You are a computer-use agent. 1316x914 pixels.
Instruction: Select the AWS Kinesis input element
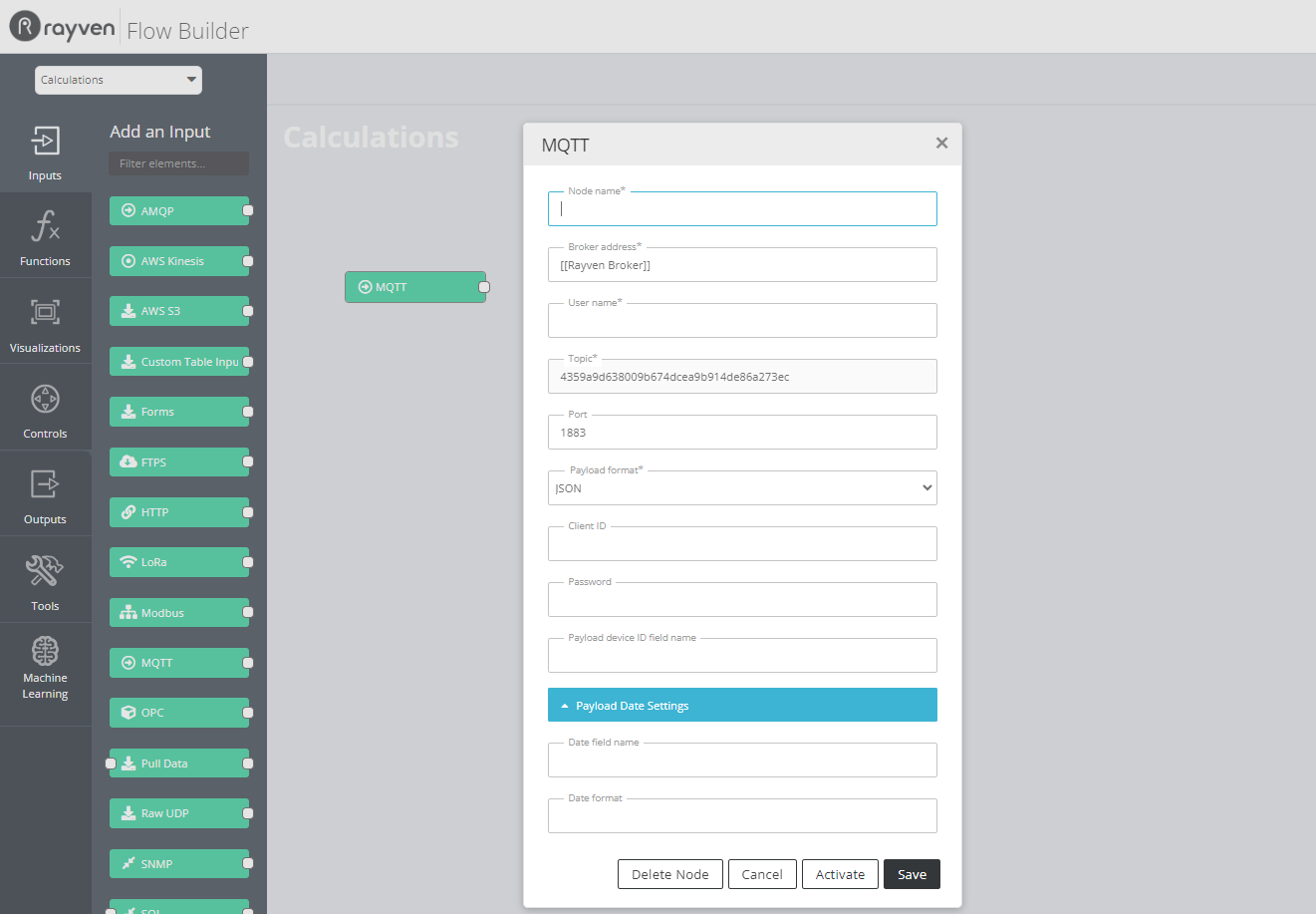[x=179, y=261]
